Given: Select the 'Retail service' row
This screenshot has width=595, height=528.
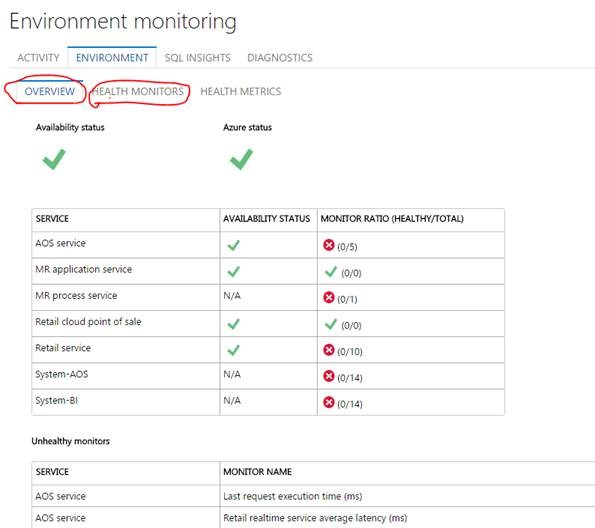Looking at the screenshot, I should [268, 350].
